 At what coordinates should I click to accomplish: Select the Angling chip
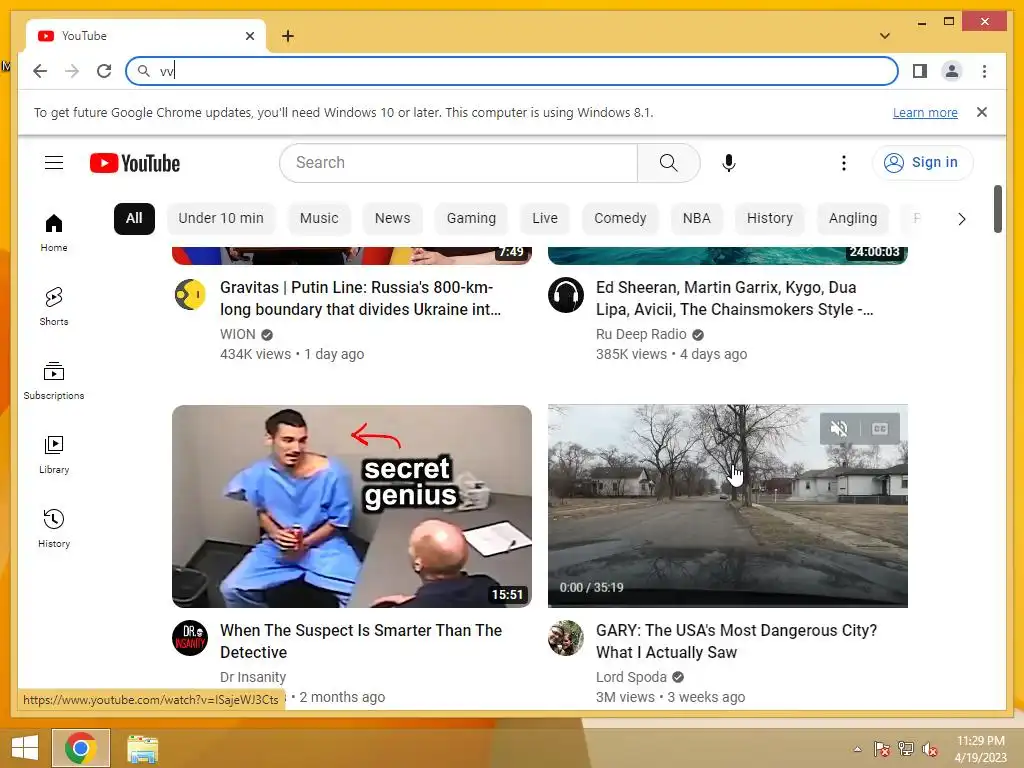(x=852, y=218)
